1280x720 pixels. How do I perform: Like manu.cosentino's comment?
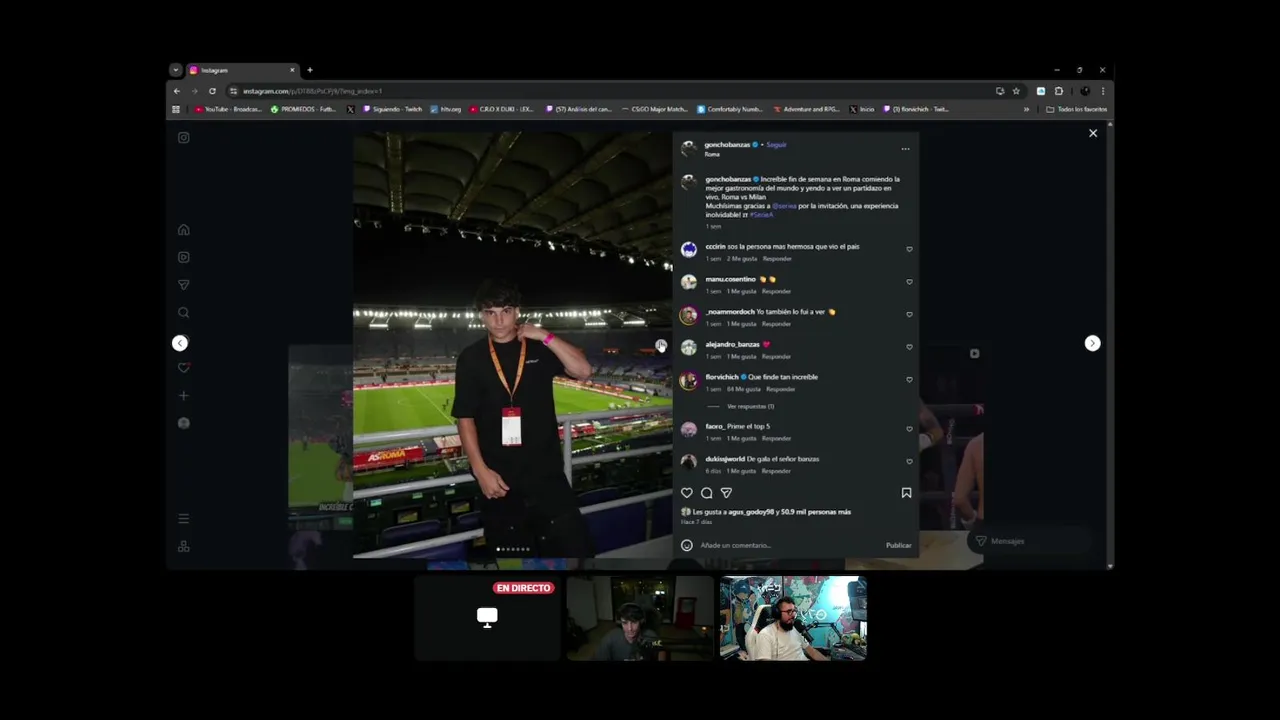tap(909, 282)
